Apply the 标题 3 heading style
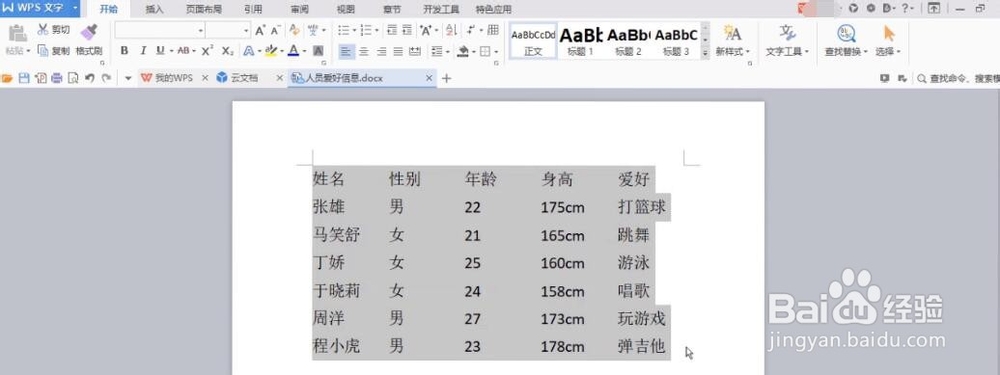1000x375 pixels. click(676, 41)
